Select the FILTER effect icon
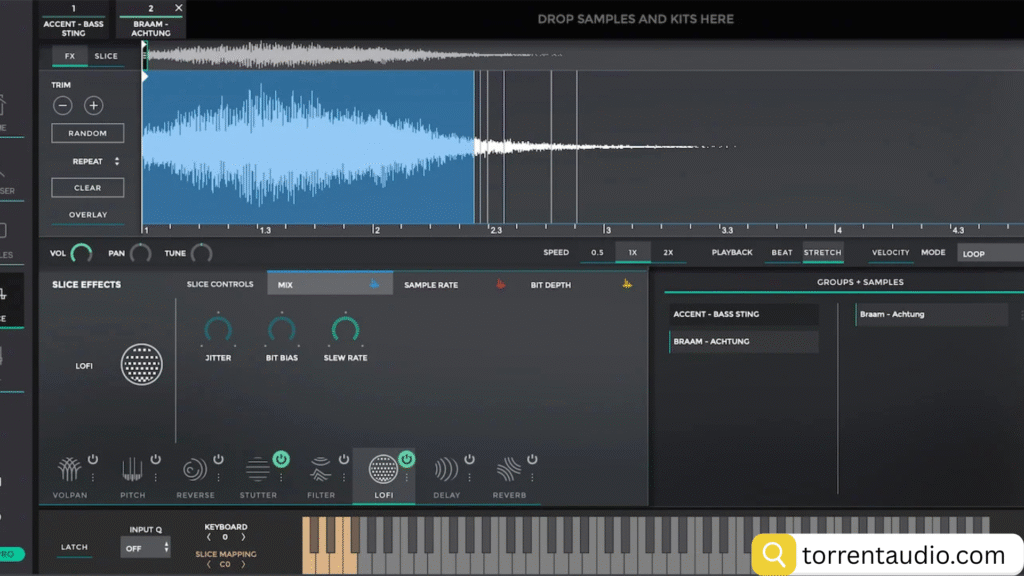 click(322, 470)
